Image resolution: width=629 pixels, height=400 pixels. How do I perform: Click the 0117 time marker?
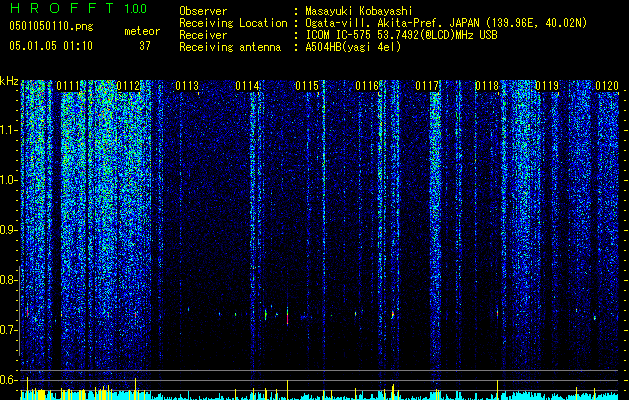pyautogui.click(x=427, y=86)
